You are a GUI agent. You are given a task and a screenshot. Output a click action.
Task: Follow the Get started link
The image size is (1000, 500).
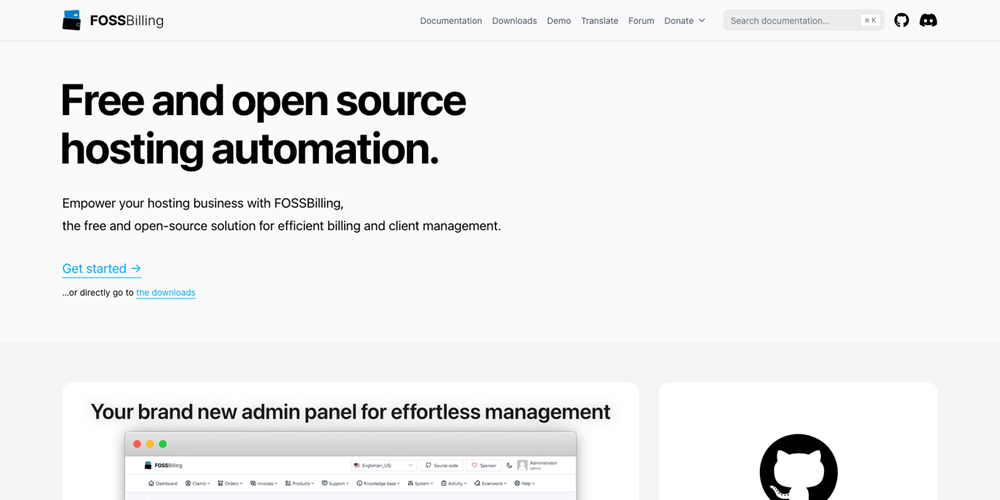click(101, 268)
